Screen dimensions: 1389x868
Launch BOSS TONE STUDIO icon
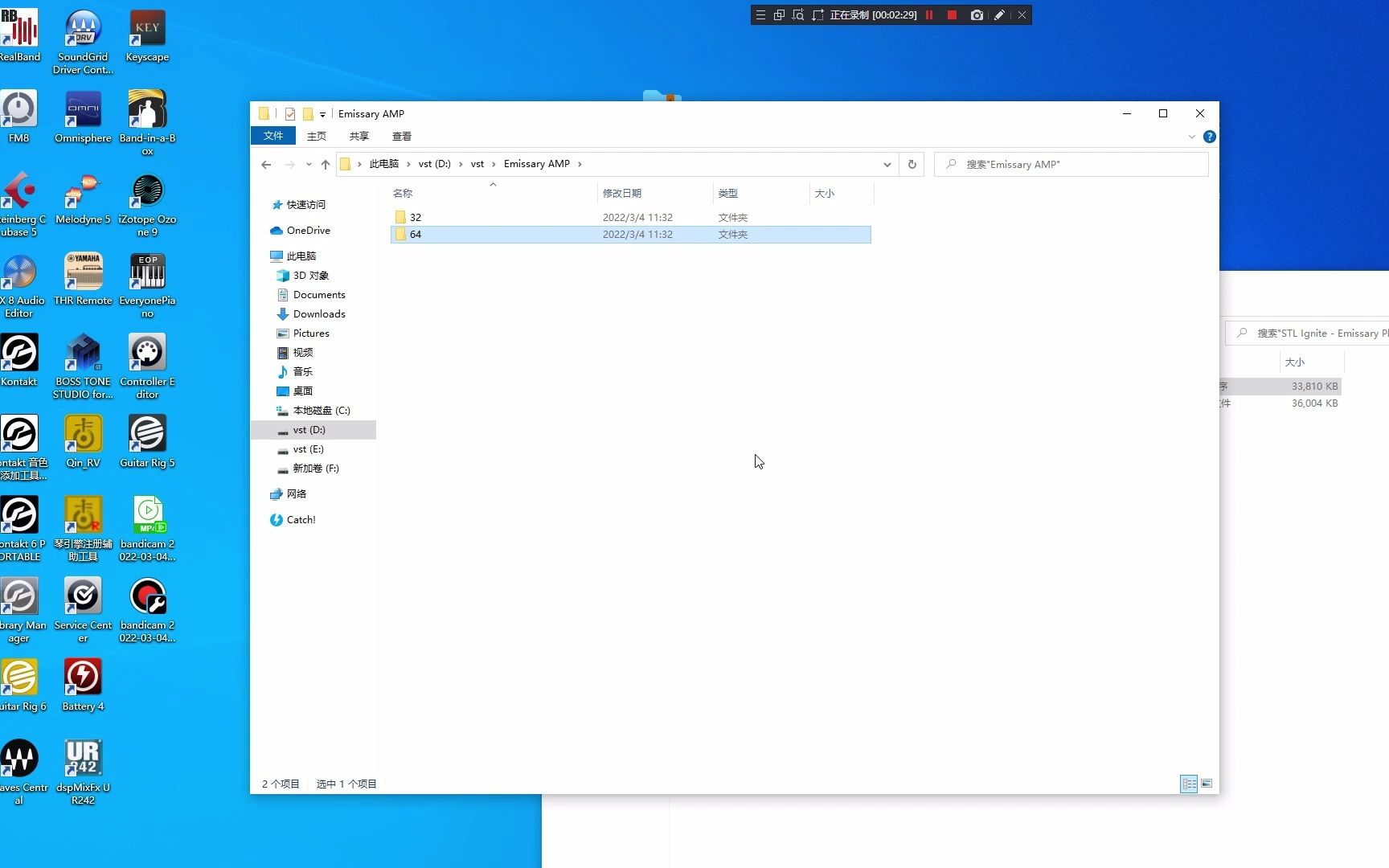[x=83, y=366]
